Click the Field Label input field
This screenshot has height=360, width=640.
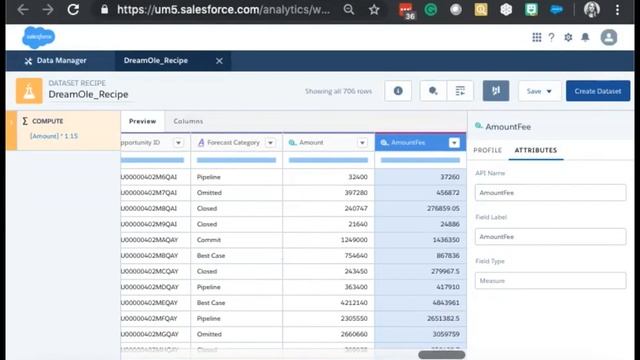click(x=550, y=237)
